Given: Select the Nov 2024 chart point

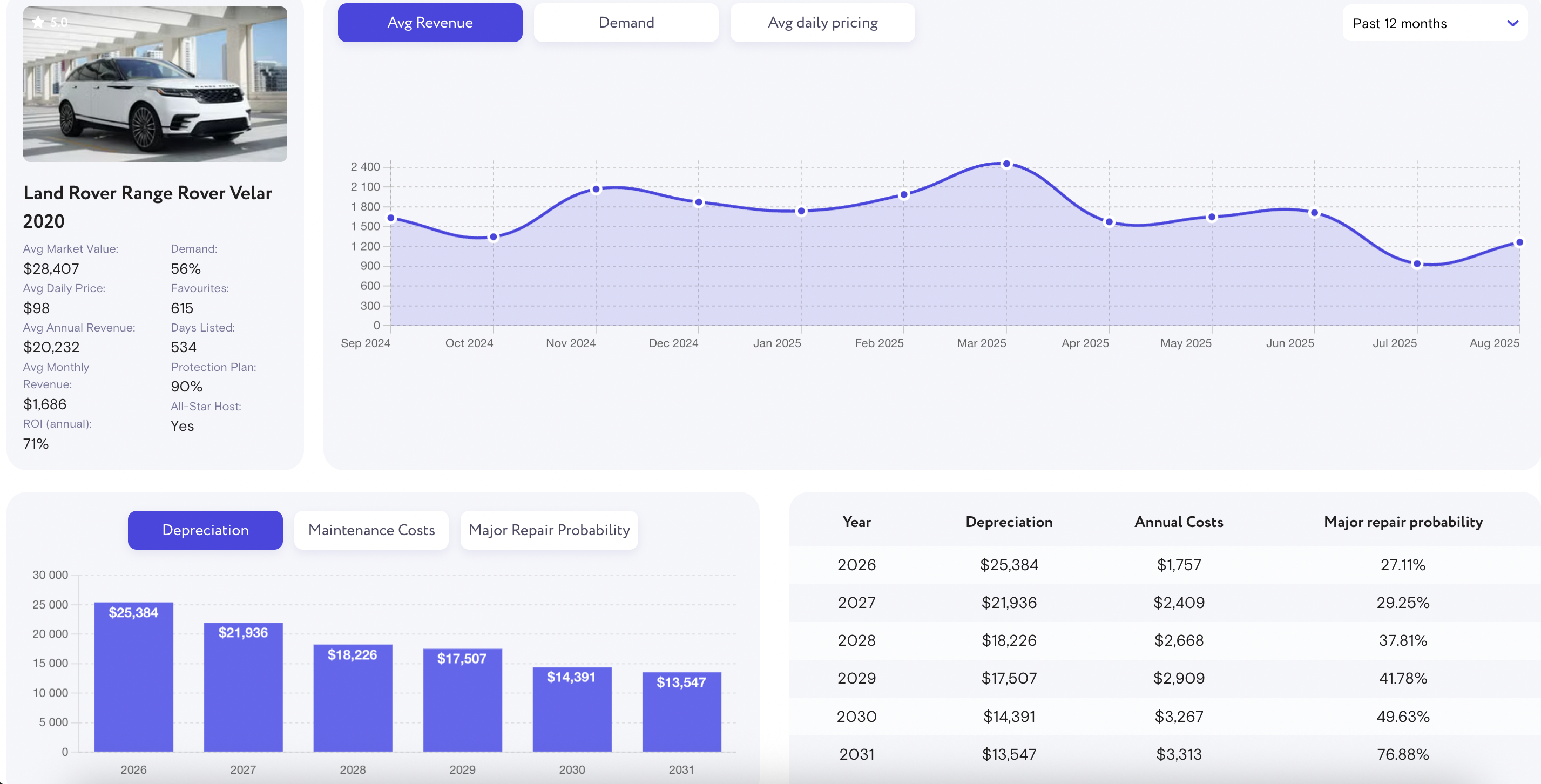Looking at the screenshot, I should 596,190.
